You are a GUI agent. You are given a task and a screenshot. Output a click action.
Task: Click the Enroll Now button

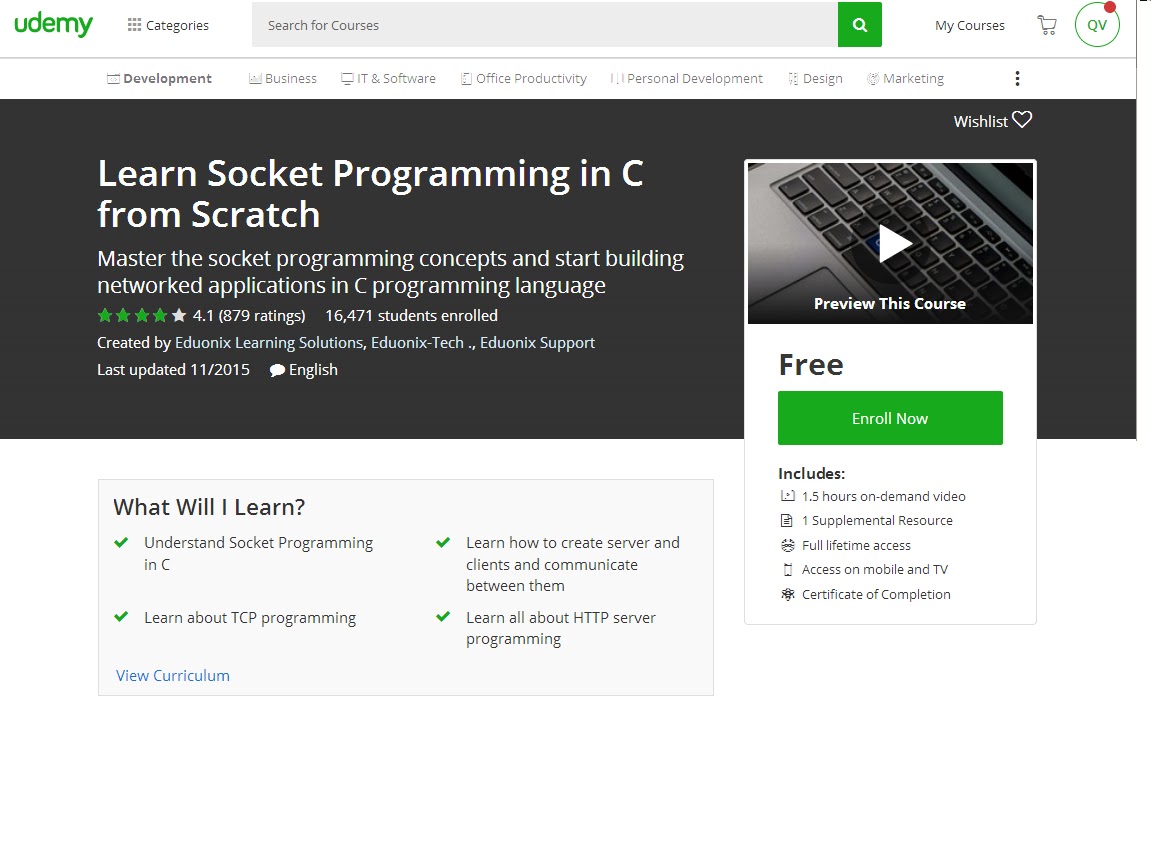coord(890,418)
